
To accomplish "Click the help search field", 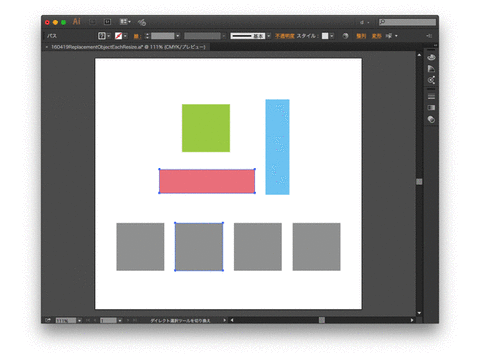I will pos(407,22).
